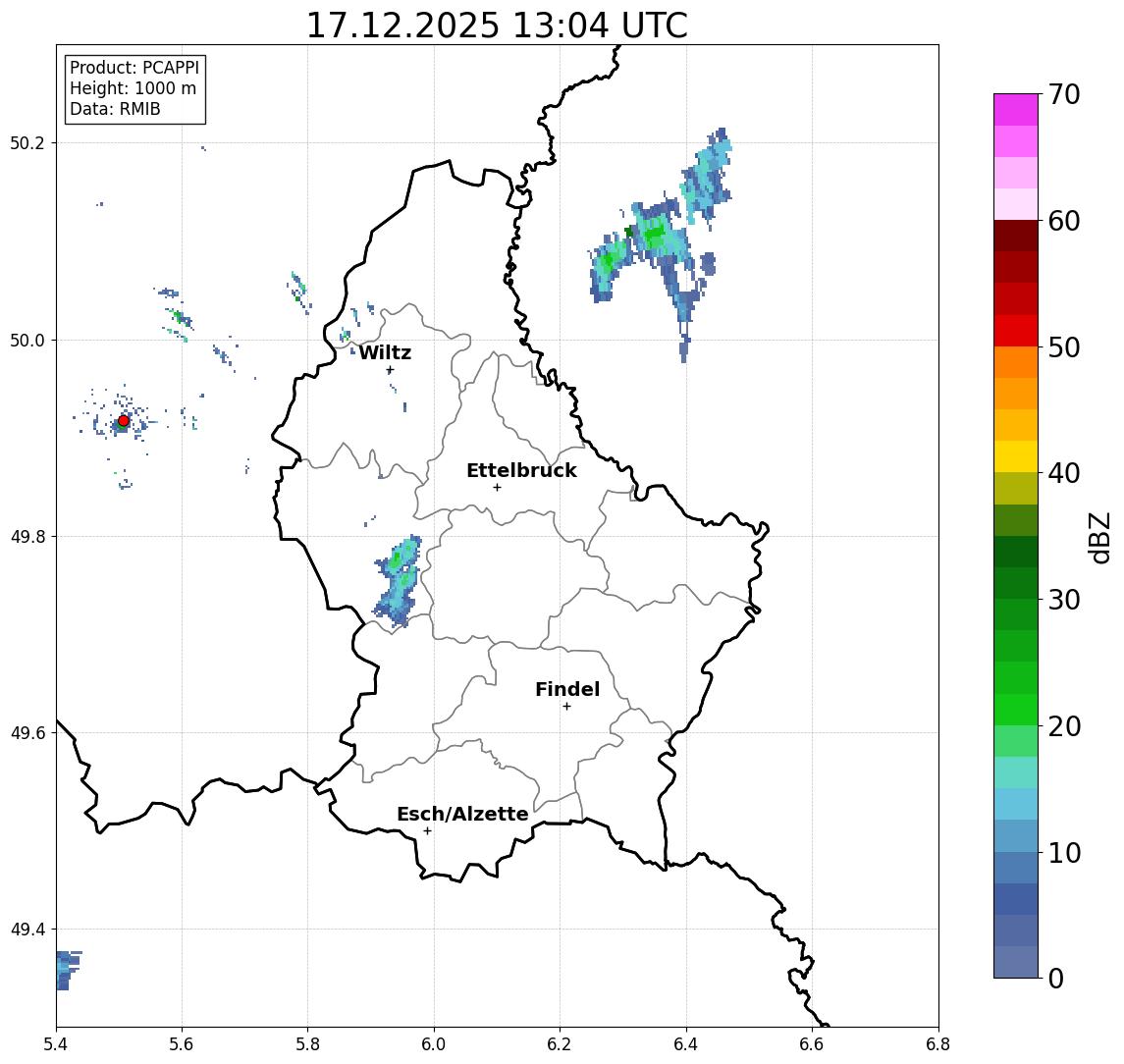Select the Wiltz city label
Viewport: 1124px width, 1064px height.
tap(385, 352)
